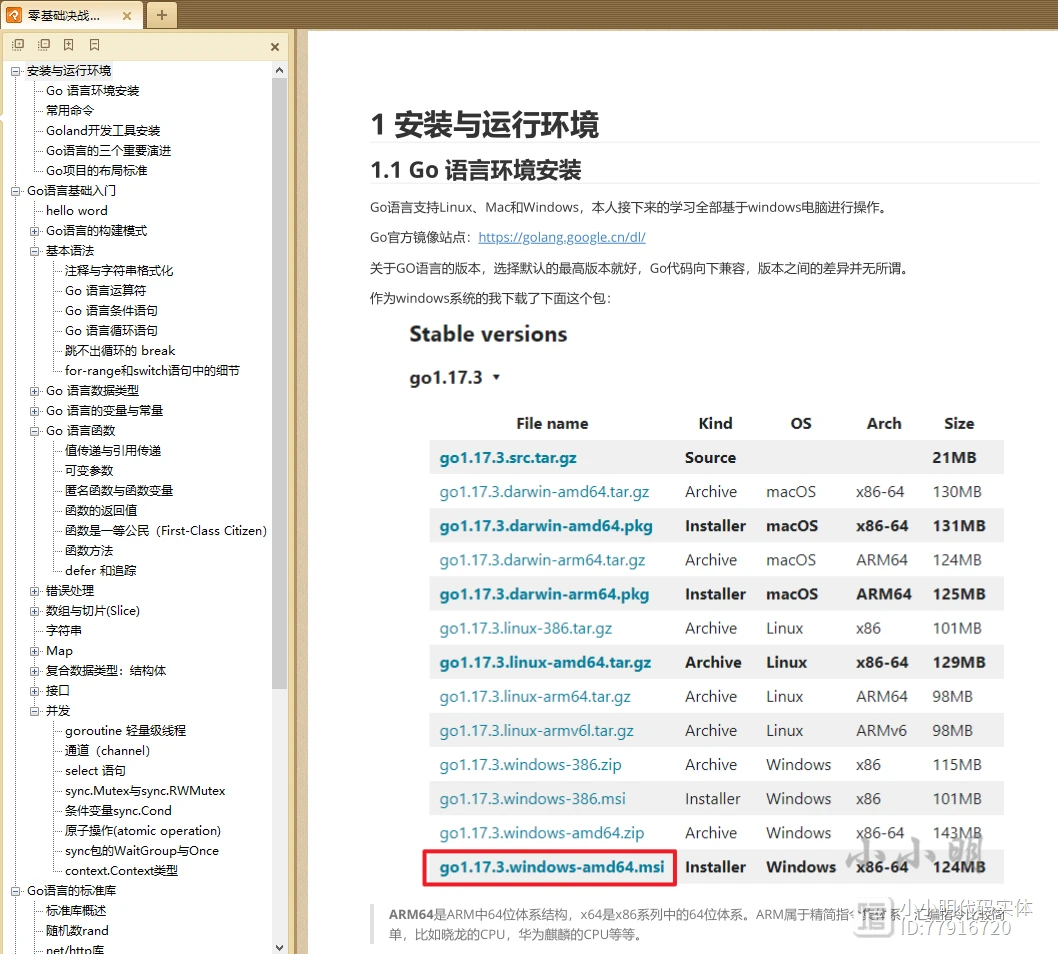This screenshot has width=1058, height=954.
Task: Click go1.17.3.windows-amd64.msi download link
Action: (551, 867)
